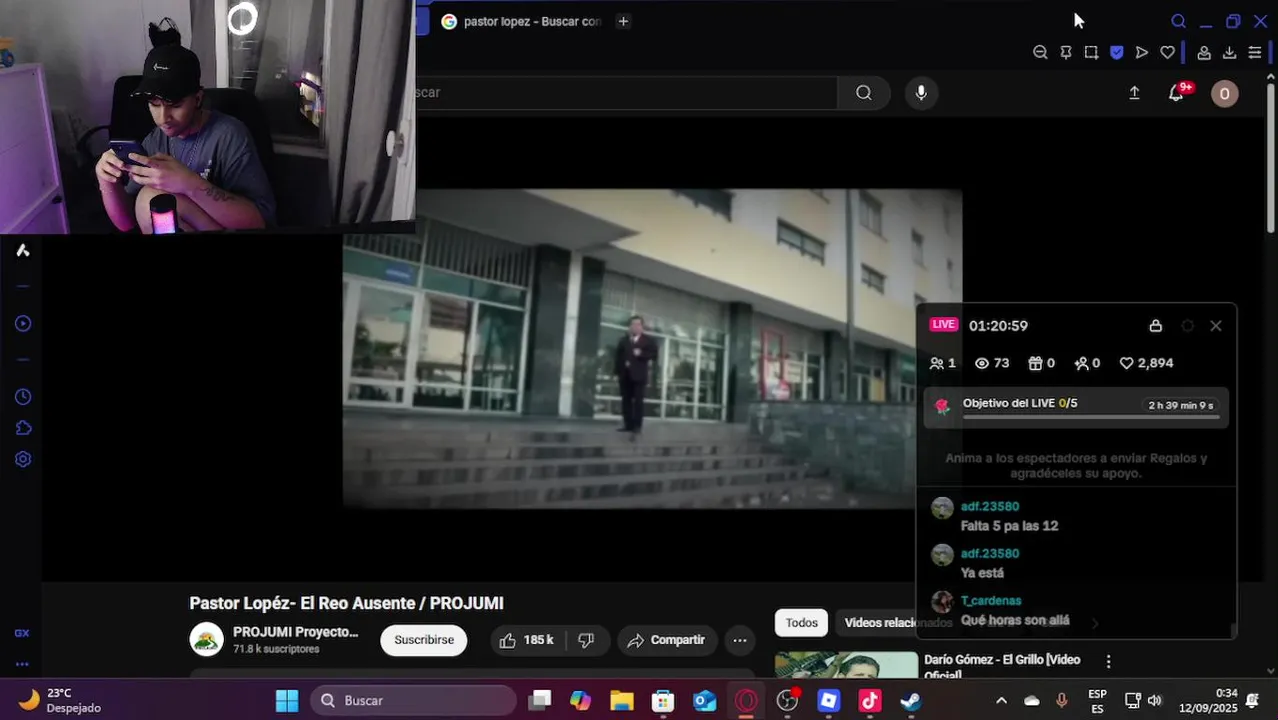Click the Darío Gómez video thumbnail
This screenshot has height=720, width=1278.
point(846,666)
